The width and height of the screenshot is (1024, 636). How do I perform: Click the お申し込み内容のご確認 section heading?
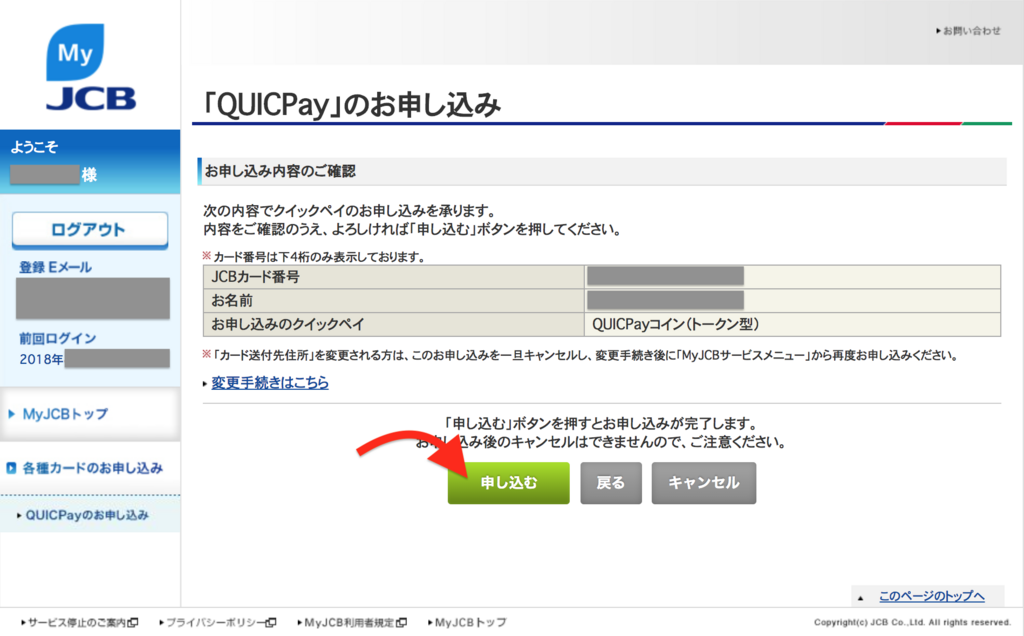[x=280, y=171]
